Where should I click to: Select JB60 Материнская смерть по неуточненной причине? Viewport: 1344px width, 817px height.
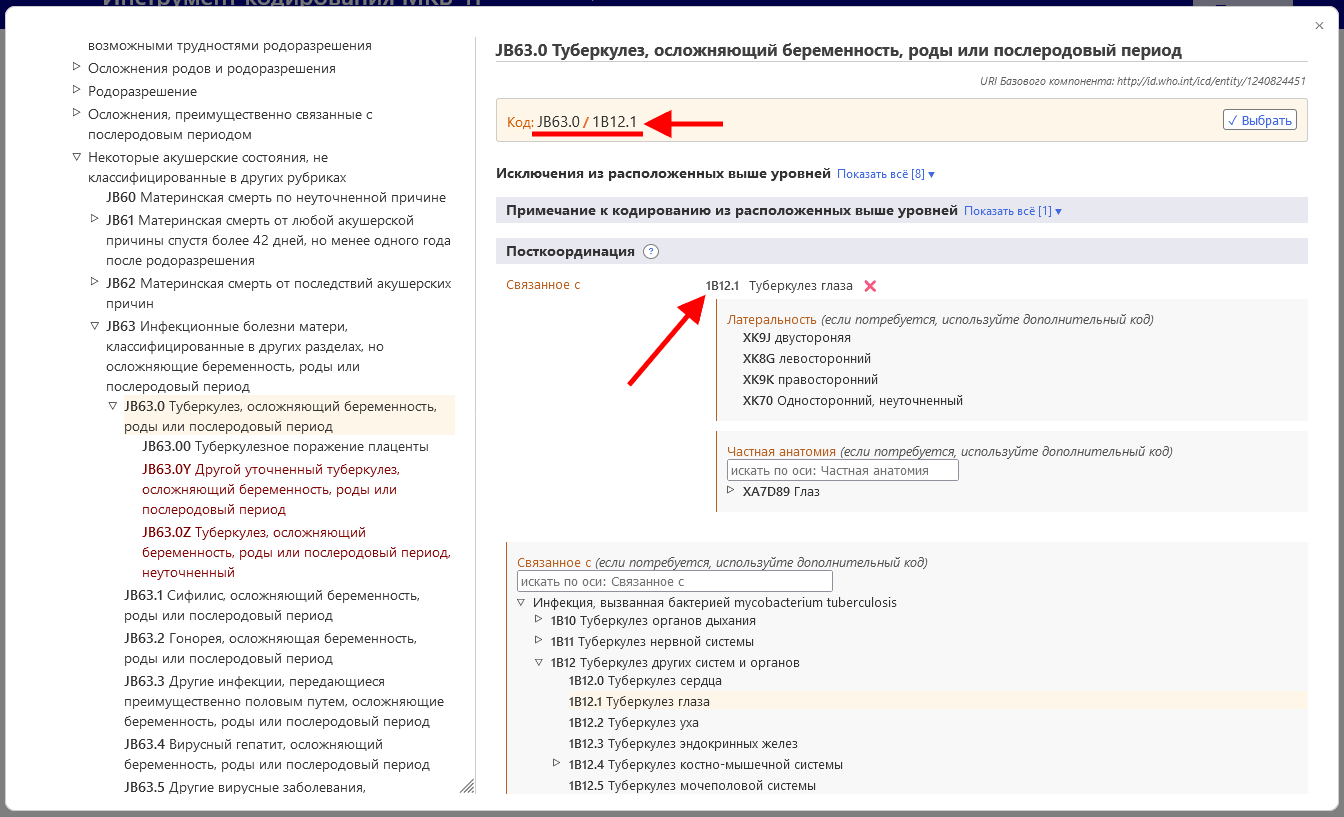[x=276, y=198]
